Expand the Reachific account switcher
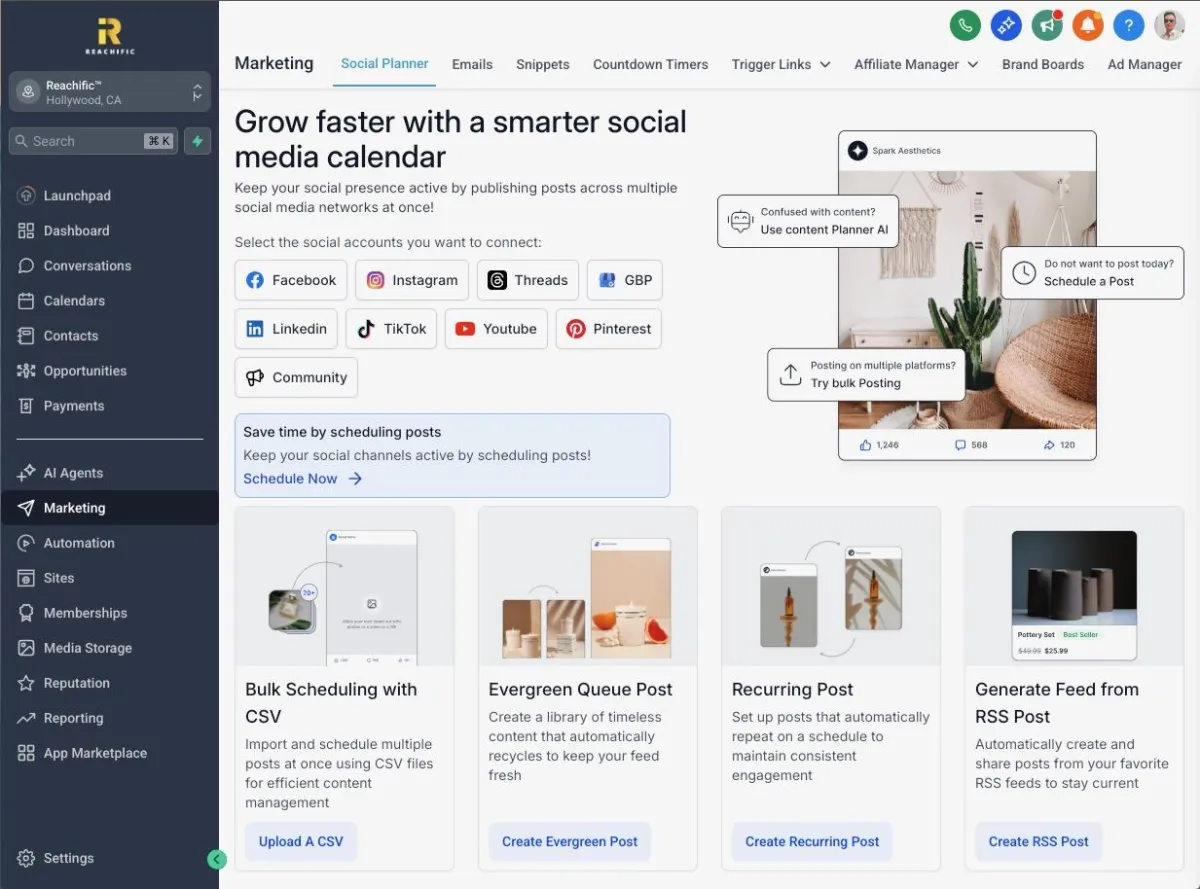The image size is (1200, 889). [110, 92]
